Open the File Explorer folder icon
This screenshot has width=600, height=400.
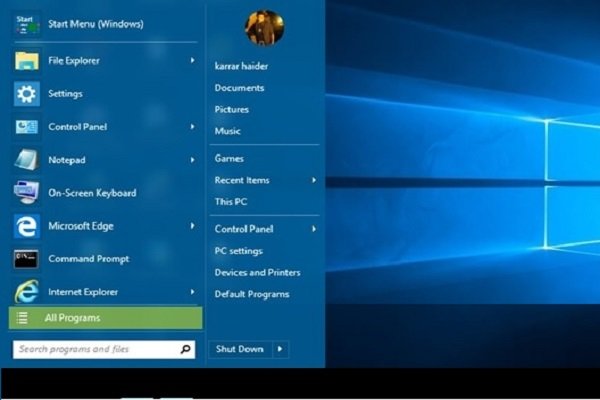coord(26,61)
